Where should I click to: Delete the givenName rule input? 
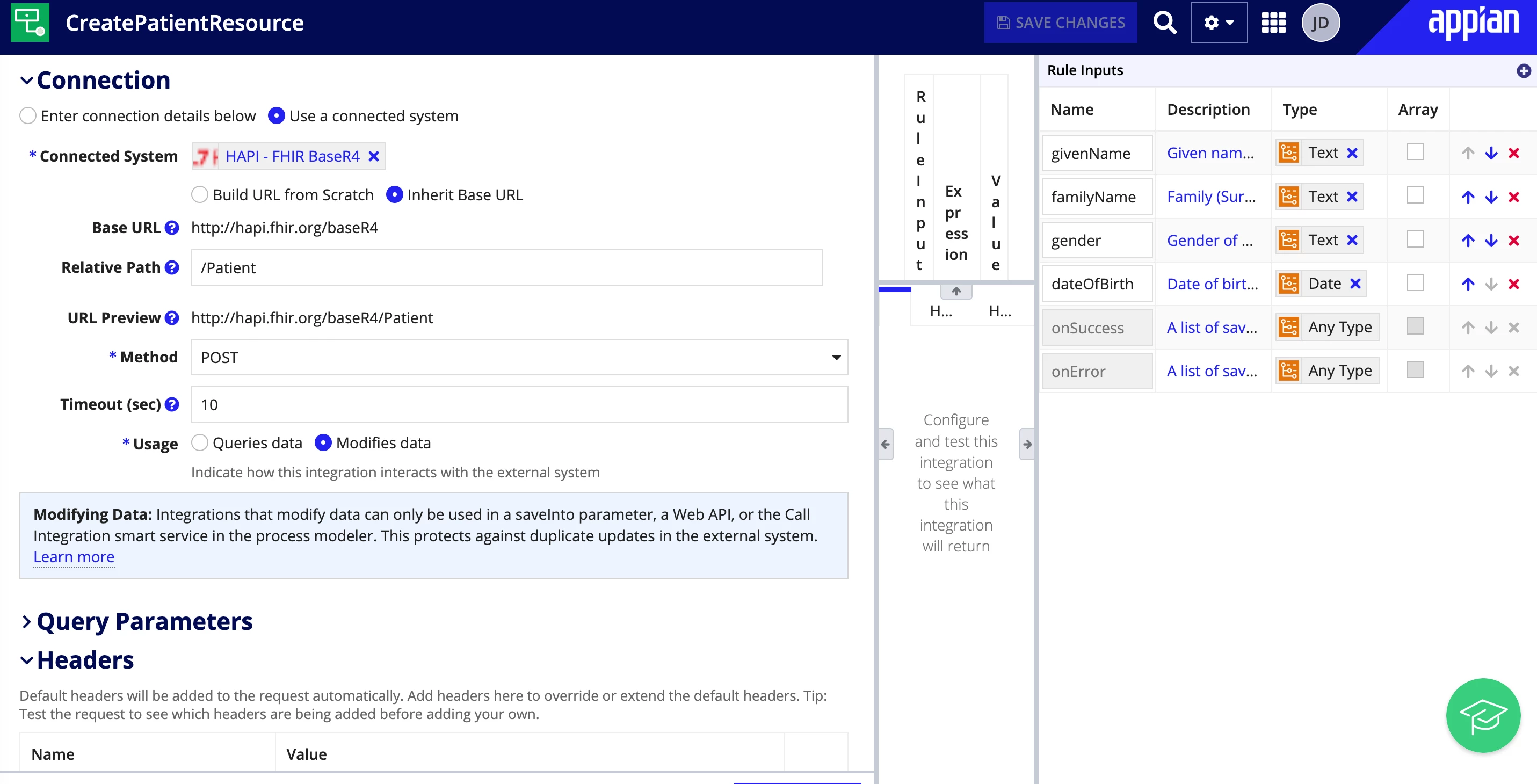[1514, 154]
